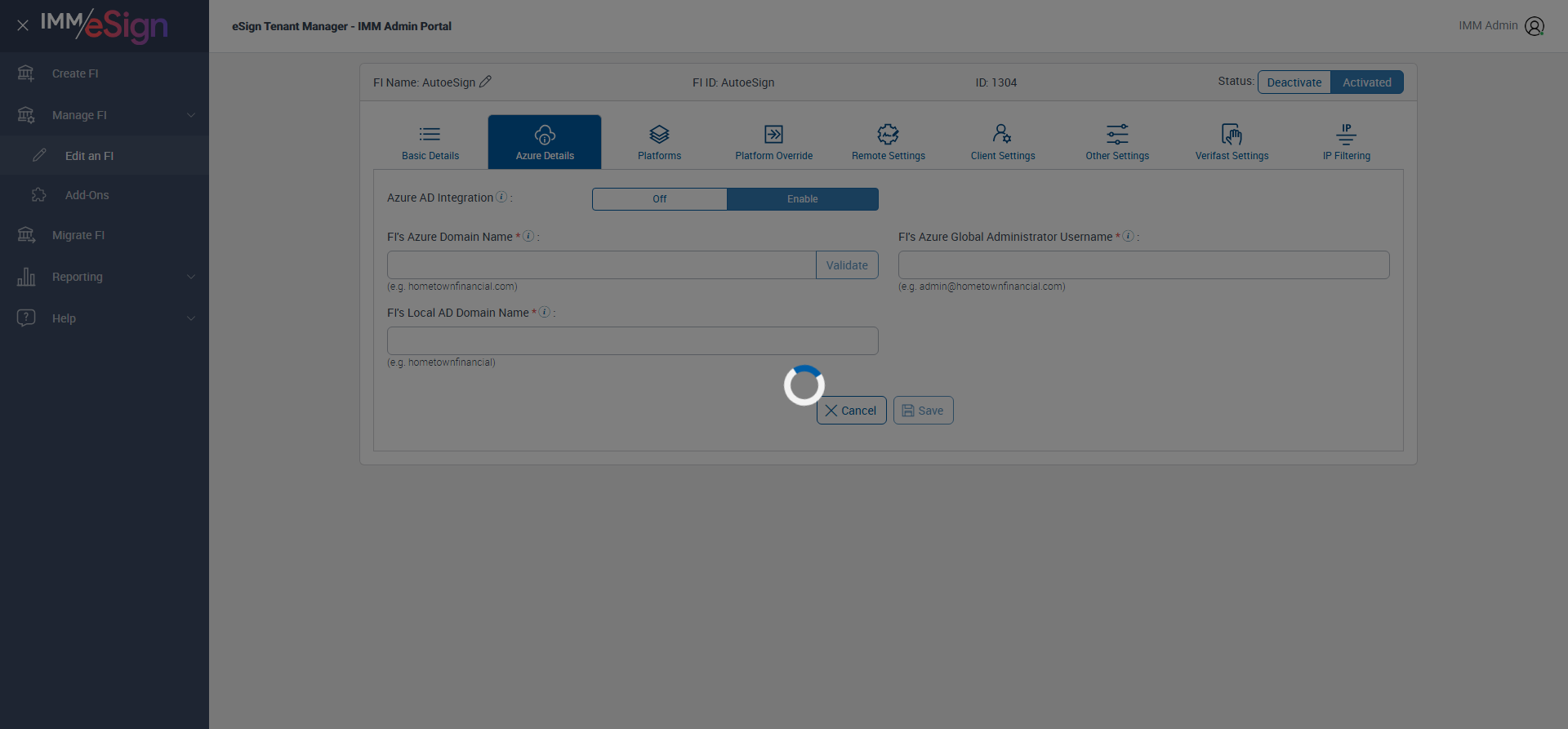
Task: Click the Save button
Action: pyautogui.click(x=923, y=411)
